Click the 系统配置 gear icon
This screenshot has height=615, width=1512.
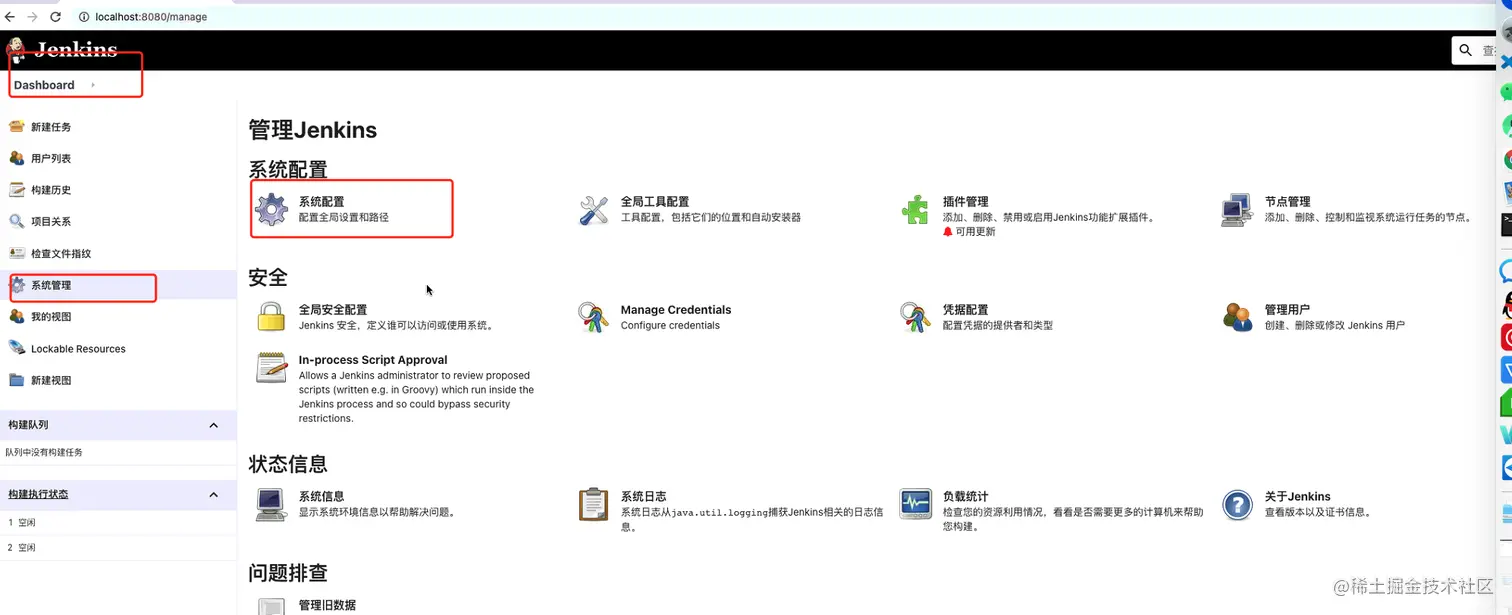pos(271,209)
